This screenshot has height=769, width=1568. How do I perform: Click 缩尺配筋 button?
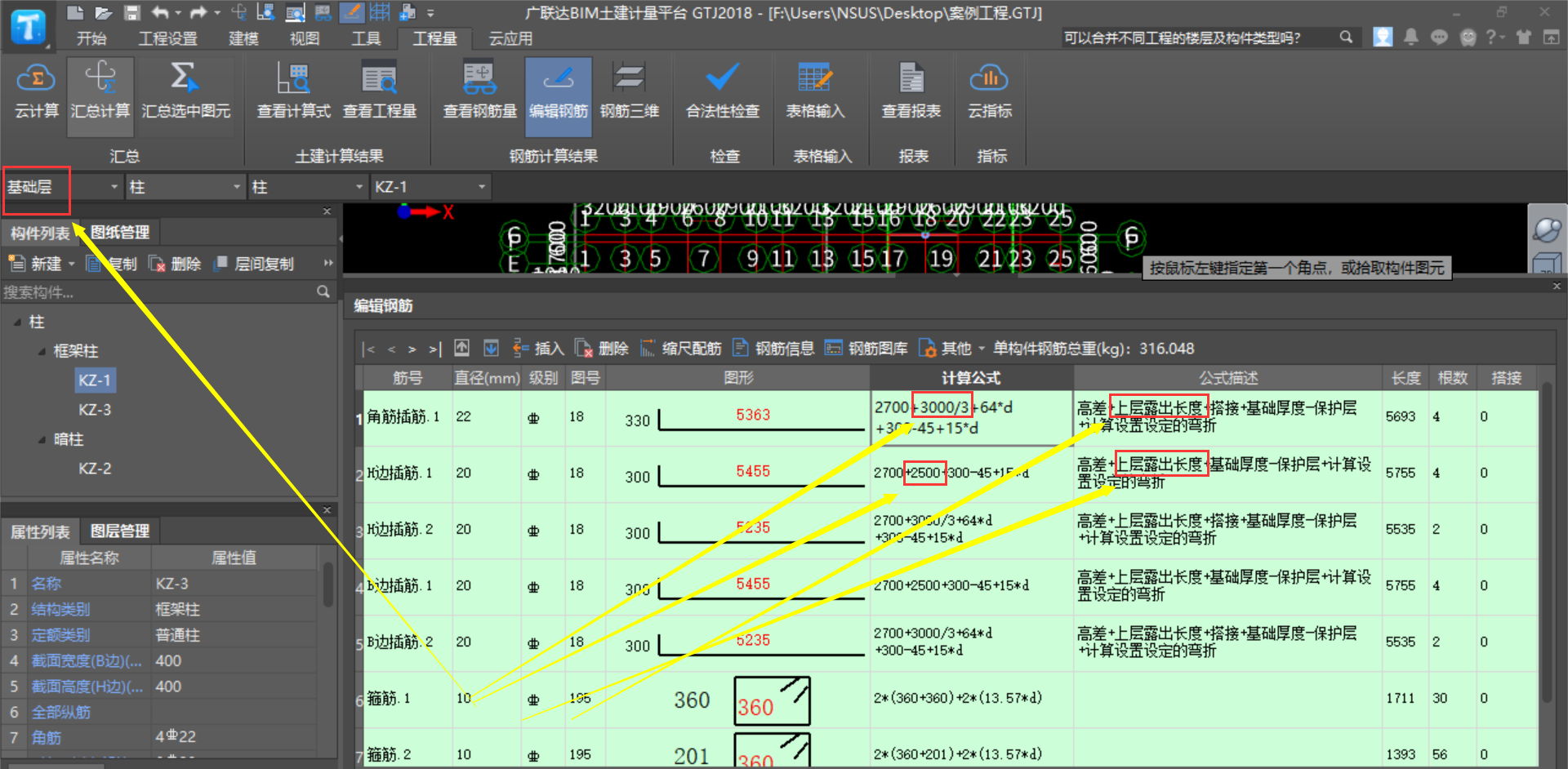click(x=681, y=349)
